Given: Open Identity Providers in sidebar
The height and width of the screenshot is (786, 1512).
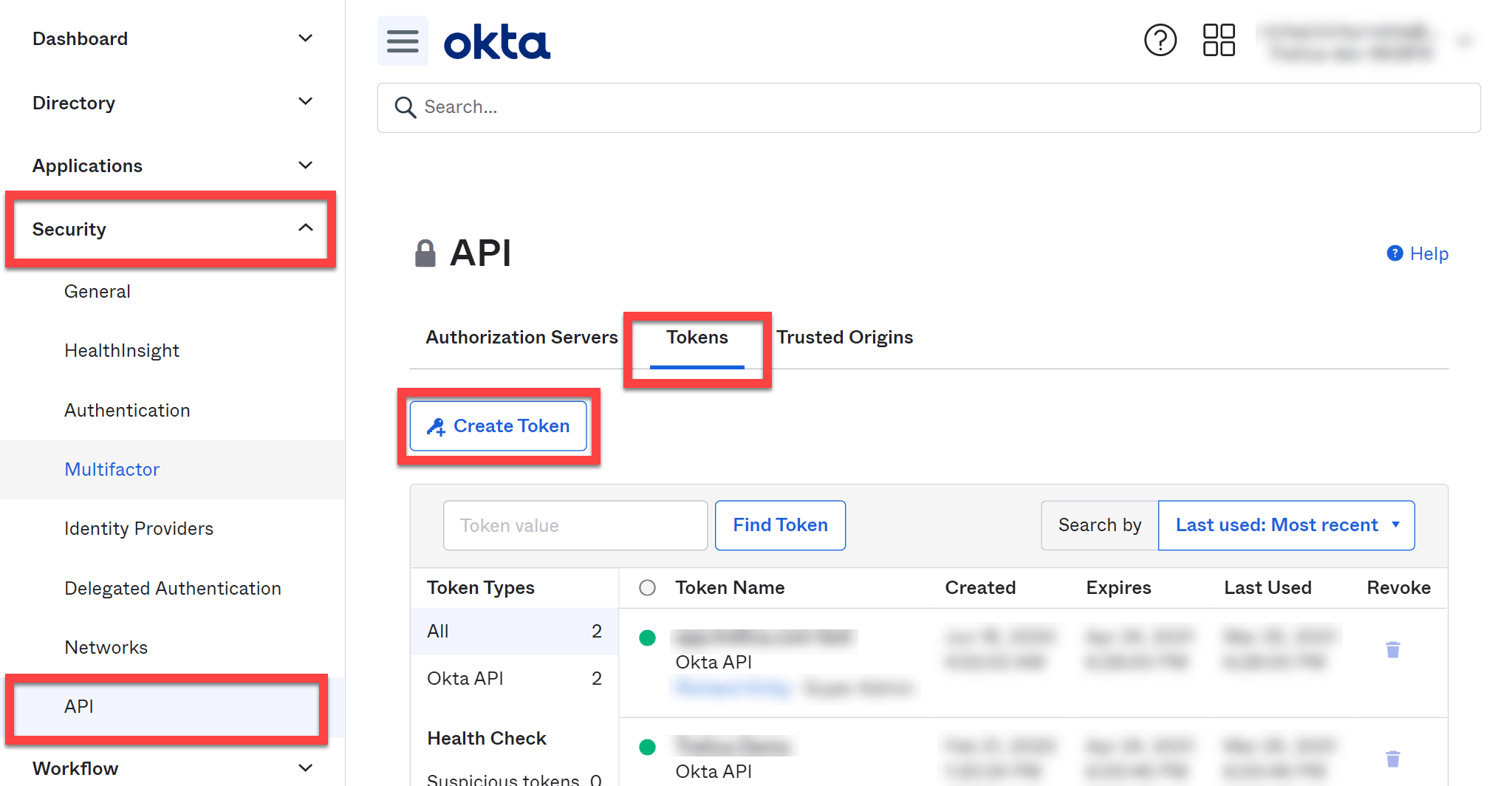Looking at the screenshot, I should coord(139,529).
